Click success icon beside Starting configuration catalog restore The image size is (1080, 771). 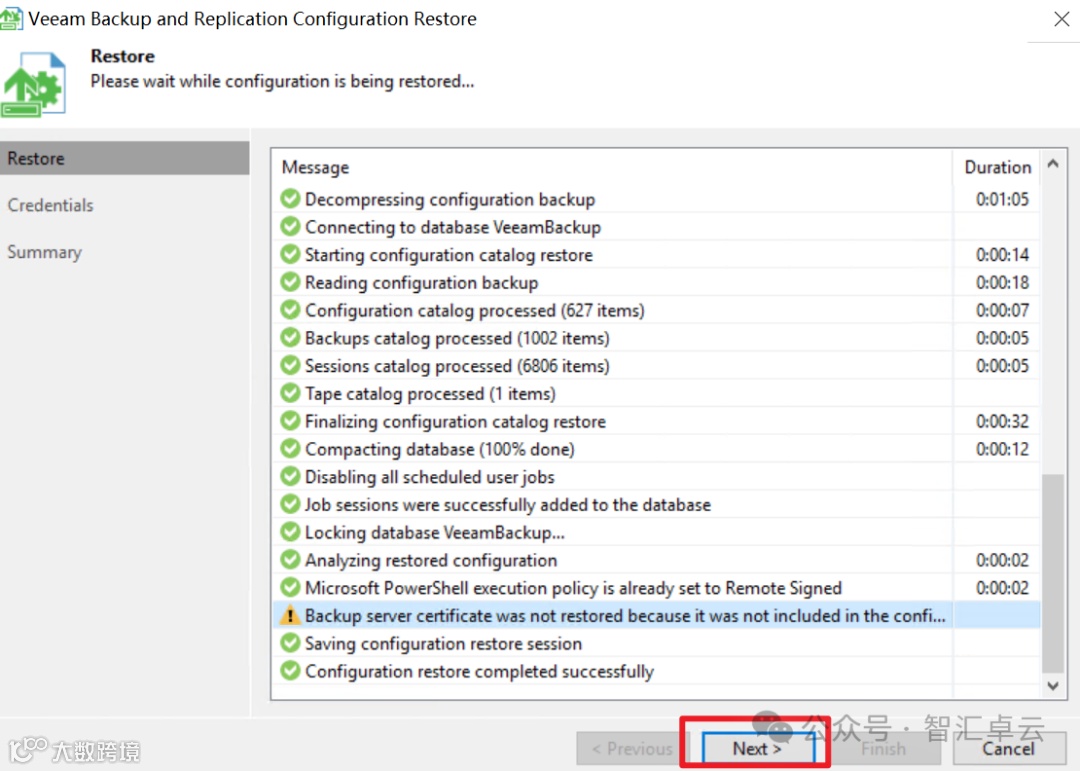coord(290,254)
